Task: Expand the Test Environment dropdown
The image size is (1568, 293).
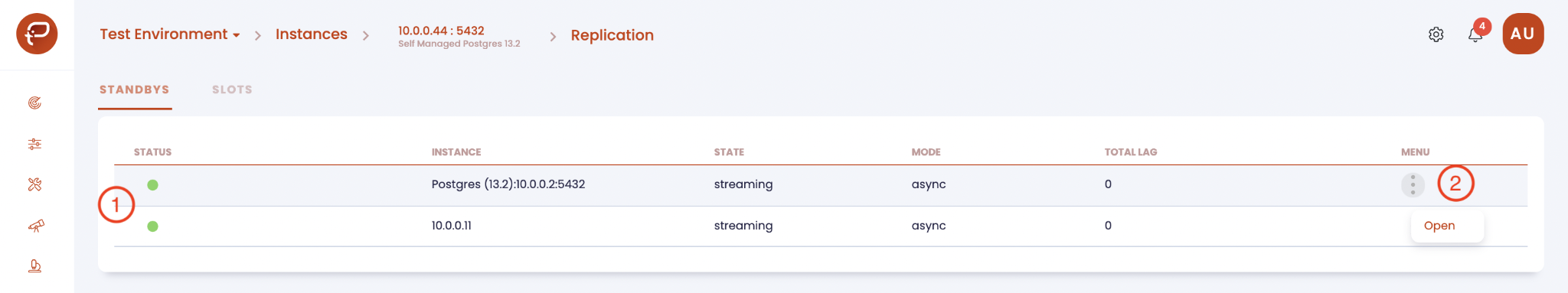Action: (170, 34)
